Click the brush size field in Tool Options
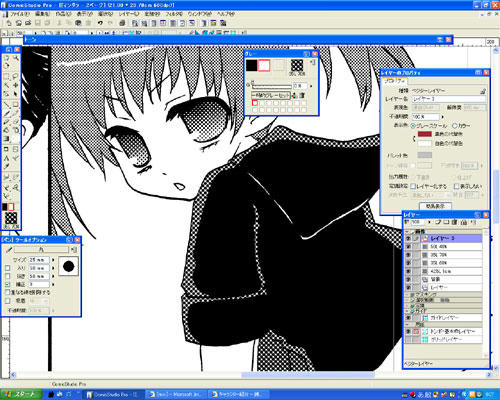The width and height of the screenshot is (500, 400). click(x=39, y=260)
